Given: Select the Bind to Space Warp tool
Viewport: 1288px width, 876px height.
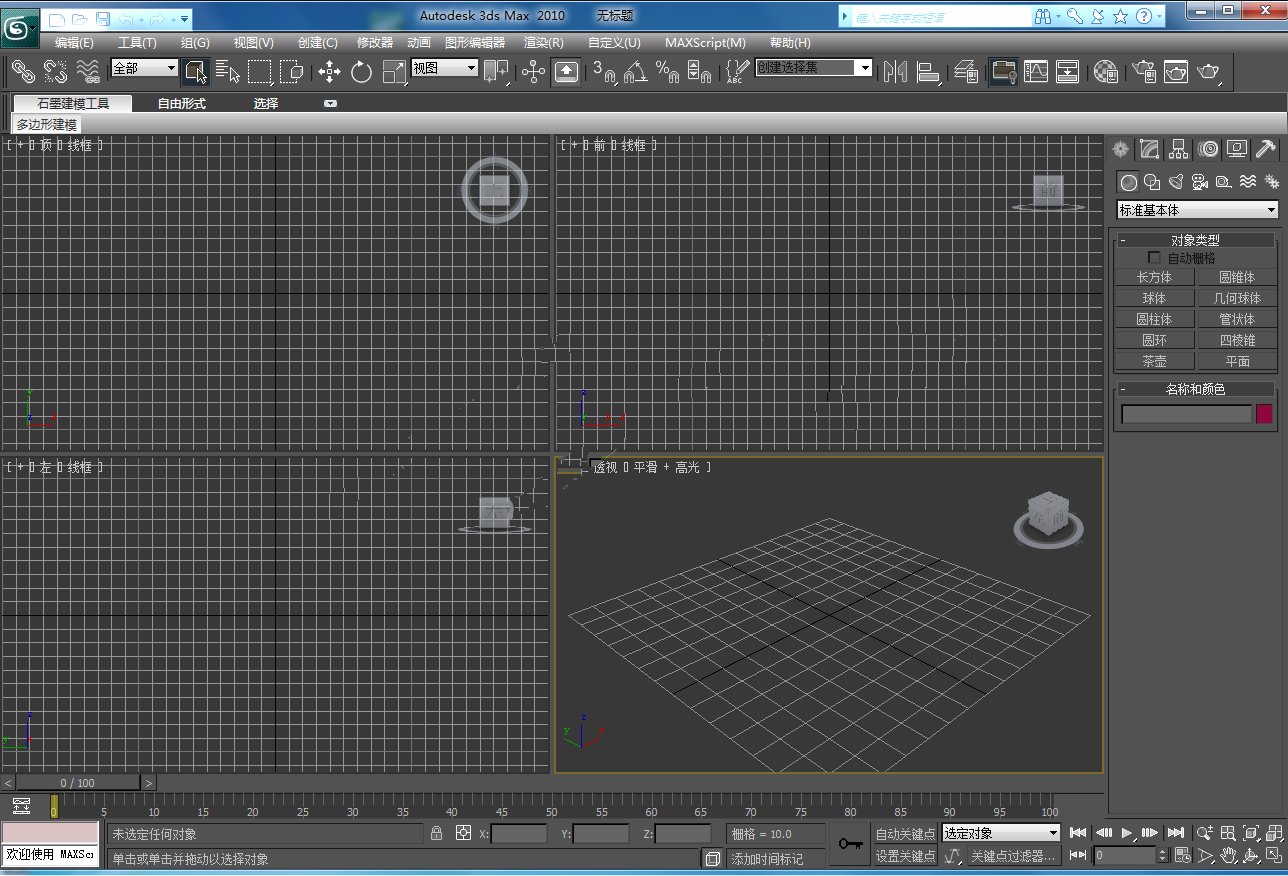Looking at the screenshot, I should [88, 71].
